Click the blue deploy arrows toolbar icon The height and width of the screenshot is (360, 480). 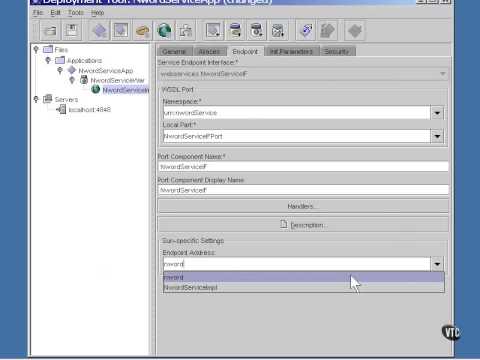coord(306,31)
